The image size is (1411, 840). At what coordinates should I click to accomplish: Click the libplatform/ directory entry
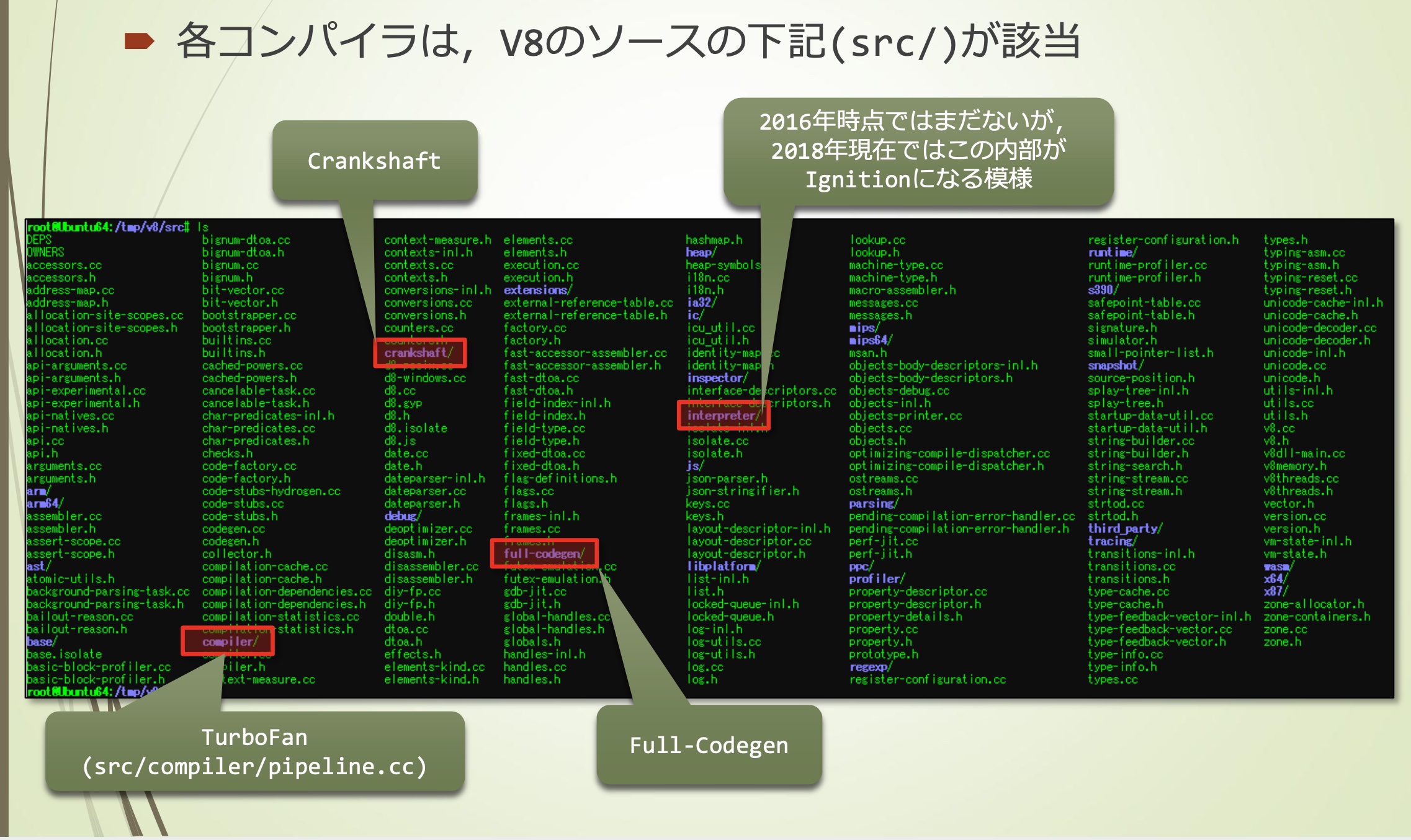[723, 566]
